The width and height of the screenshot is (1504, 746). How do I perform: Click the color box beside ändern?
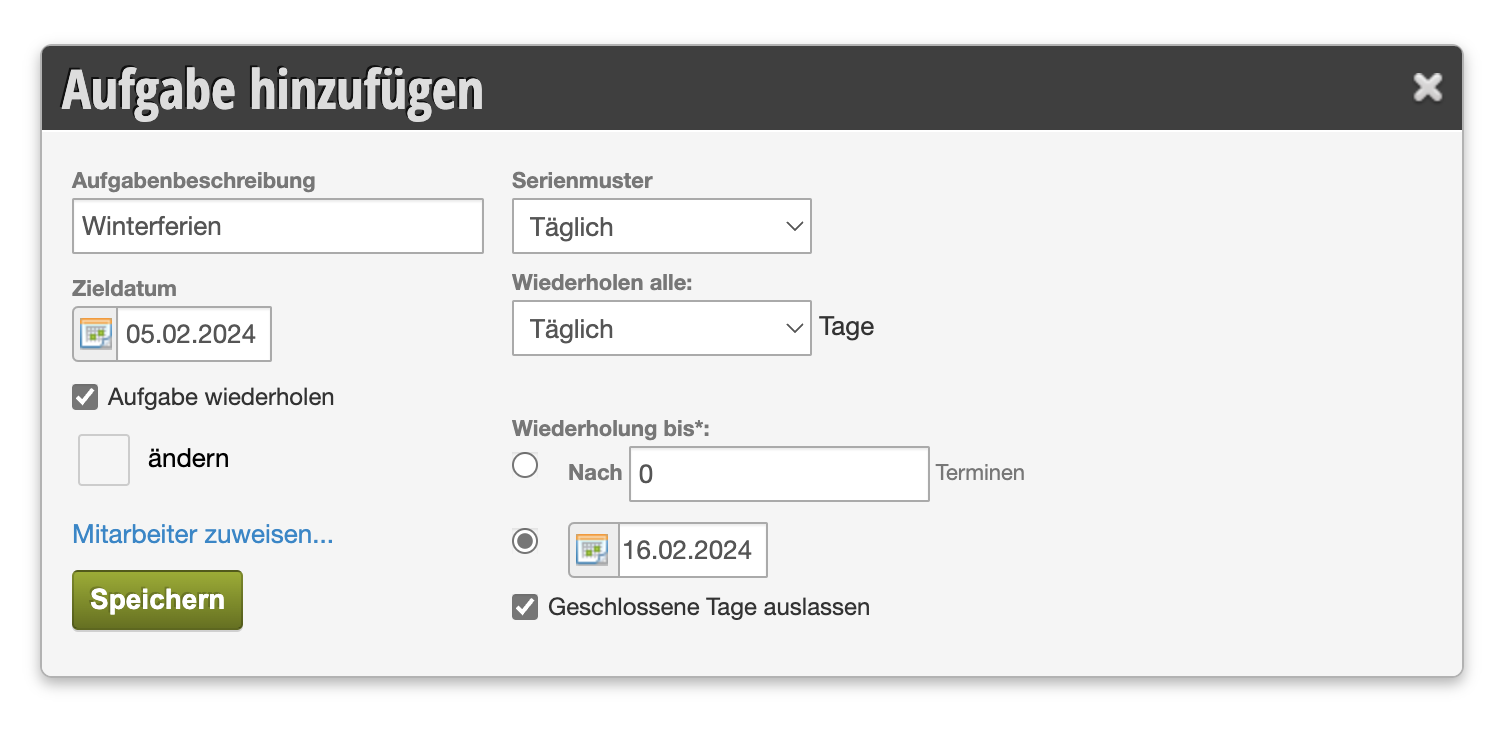click(104, 460)
